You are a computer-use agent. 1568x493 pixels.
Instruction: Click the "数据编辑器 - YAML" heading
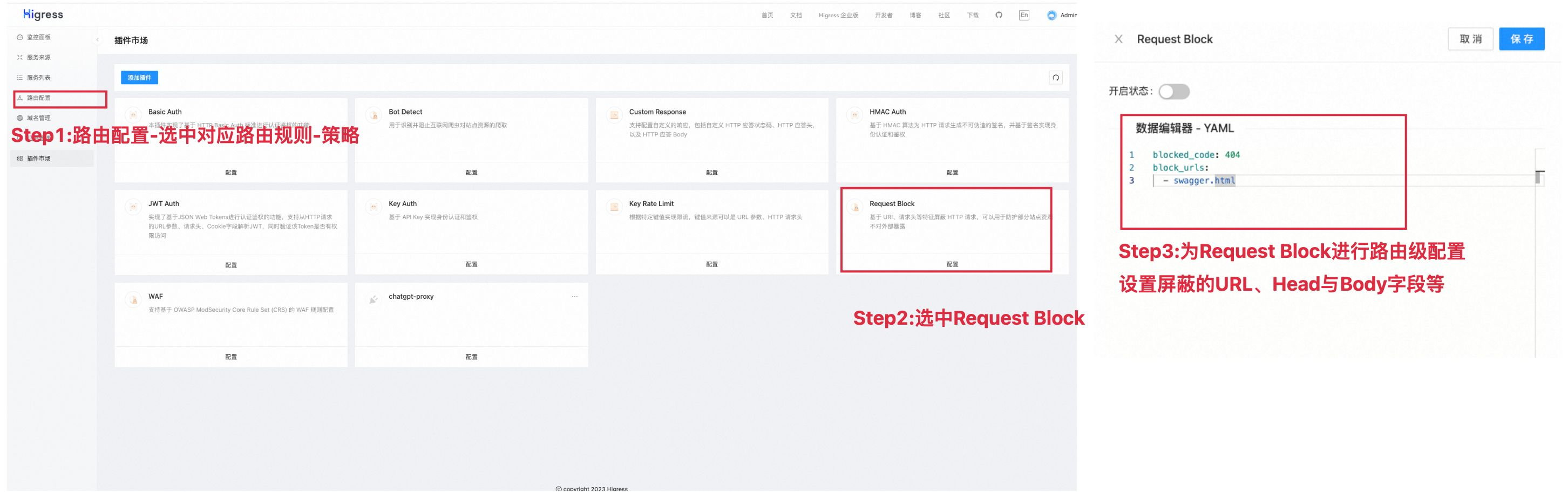pyautogui.click(x=1185, y=128)
